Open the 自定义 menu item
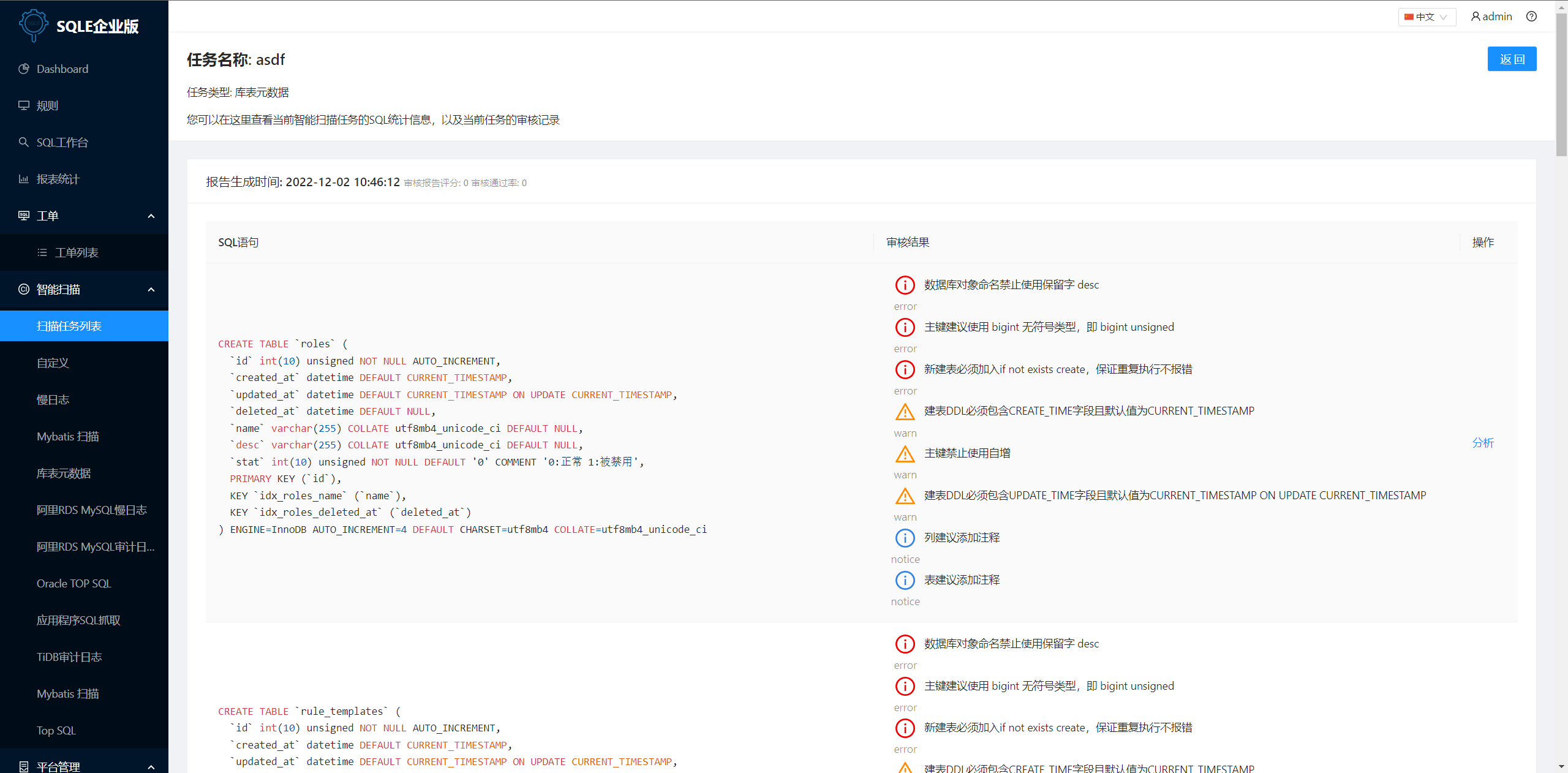Screen dimensions: 1568x773 (x=84, y=363)
